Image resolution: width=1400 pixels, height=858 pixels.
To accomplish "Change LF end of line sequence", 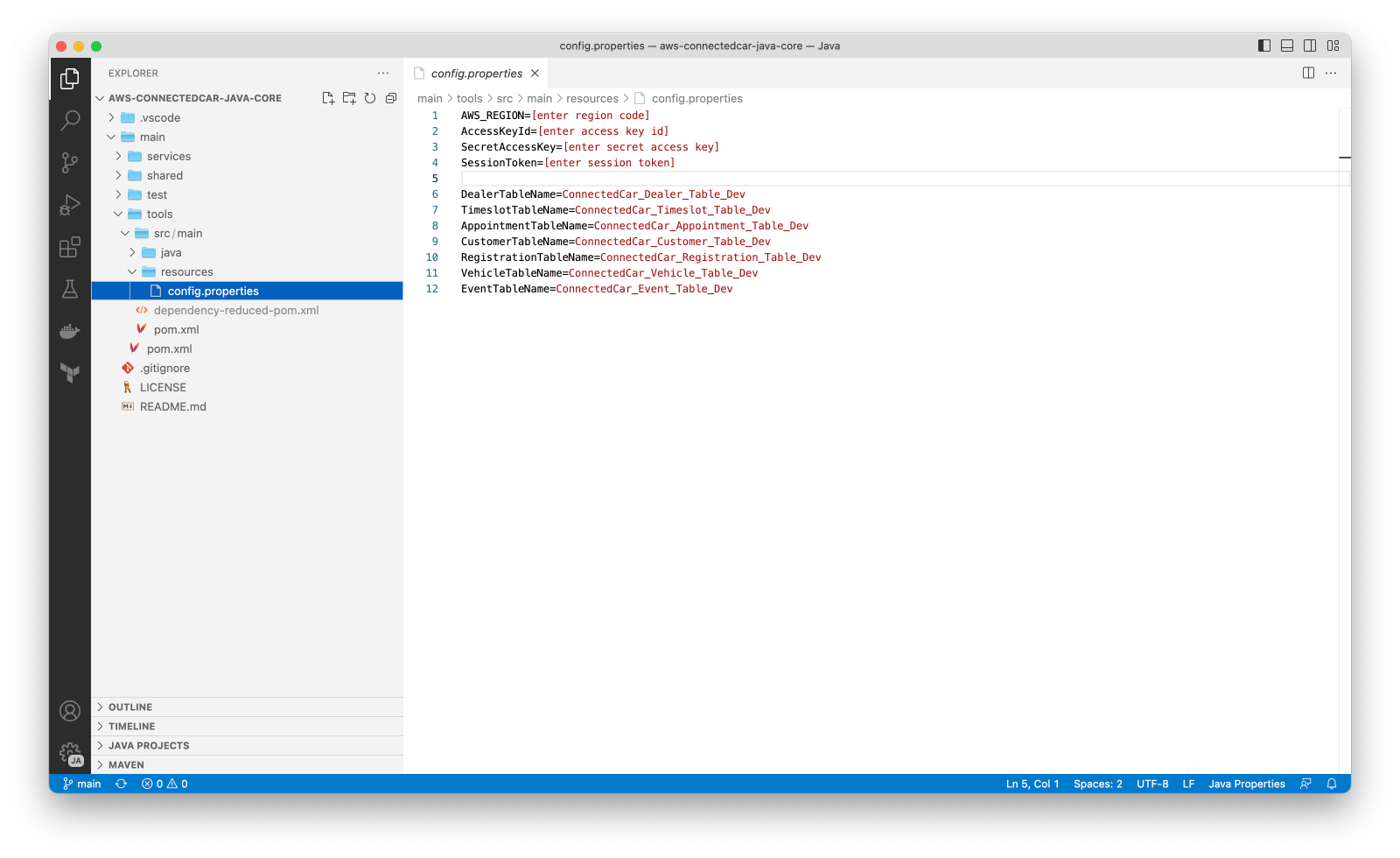I will pyautogui.click(x=1188, y=784).
